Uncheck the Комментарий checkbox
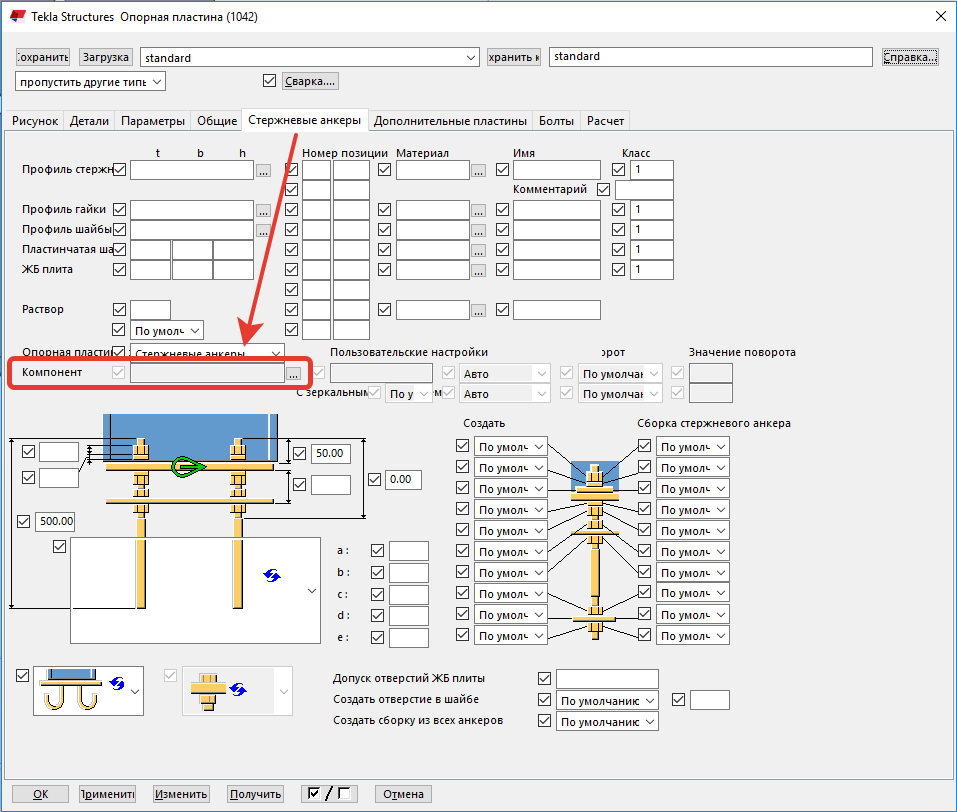The height and width of the screenshot is (812, 957). (603, 189)
